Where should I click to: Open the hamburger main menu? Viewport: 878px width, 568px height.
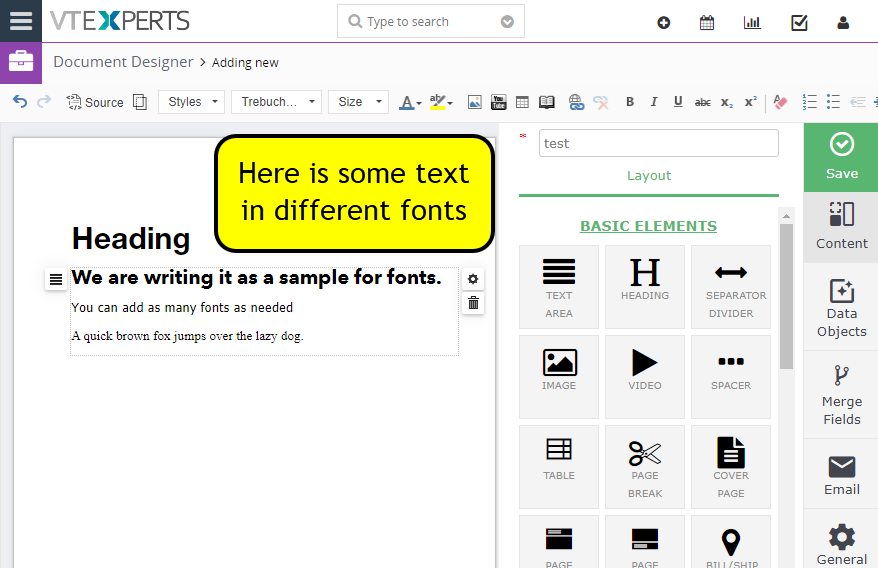21,21
